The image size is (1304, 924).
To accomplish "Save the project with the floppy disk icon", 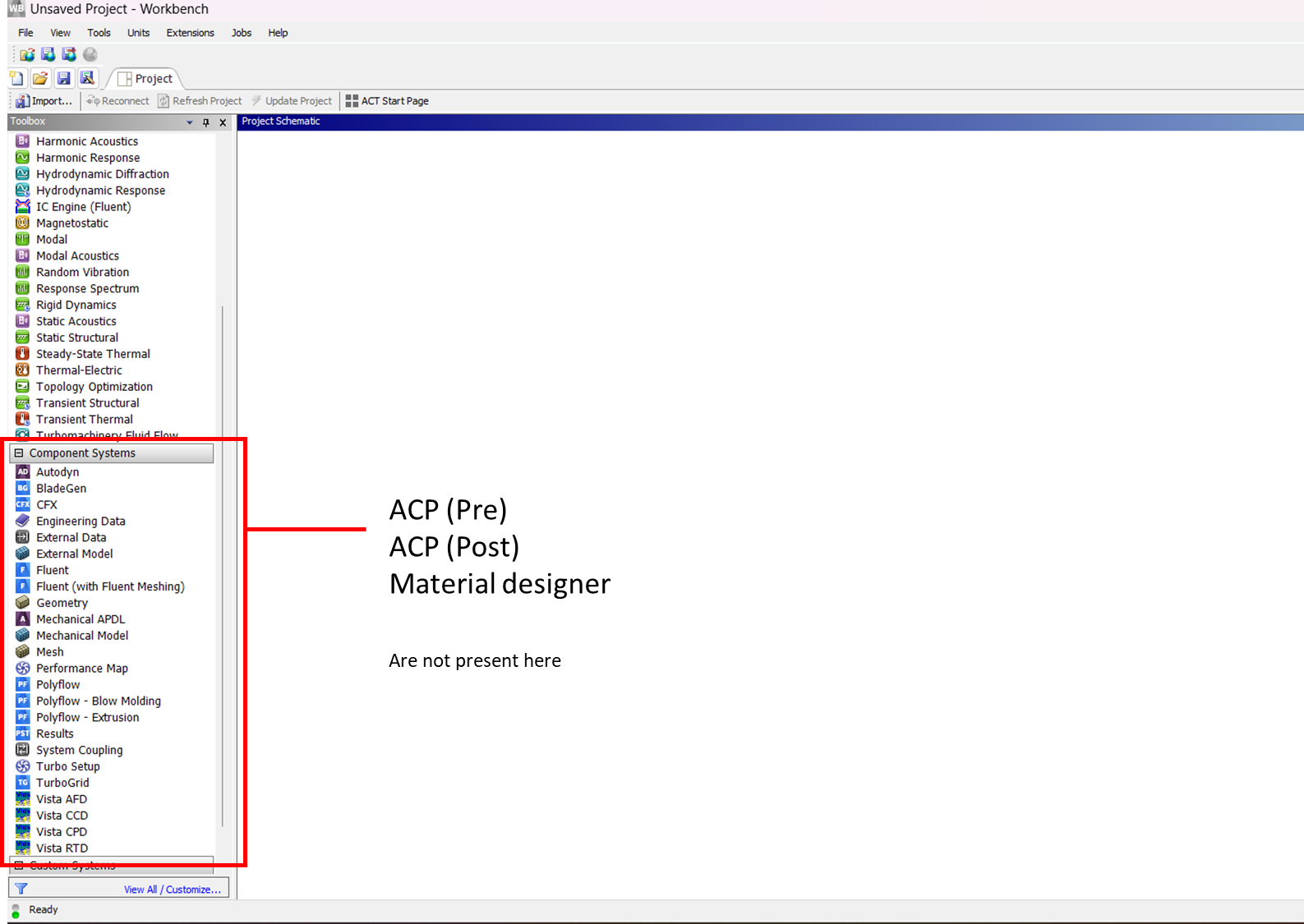I will (x=63, y=78).
